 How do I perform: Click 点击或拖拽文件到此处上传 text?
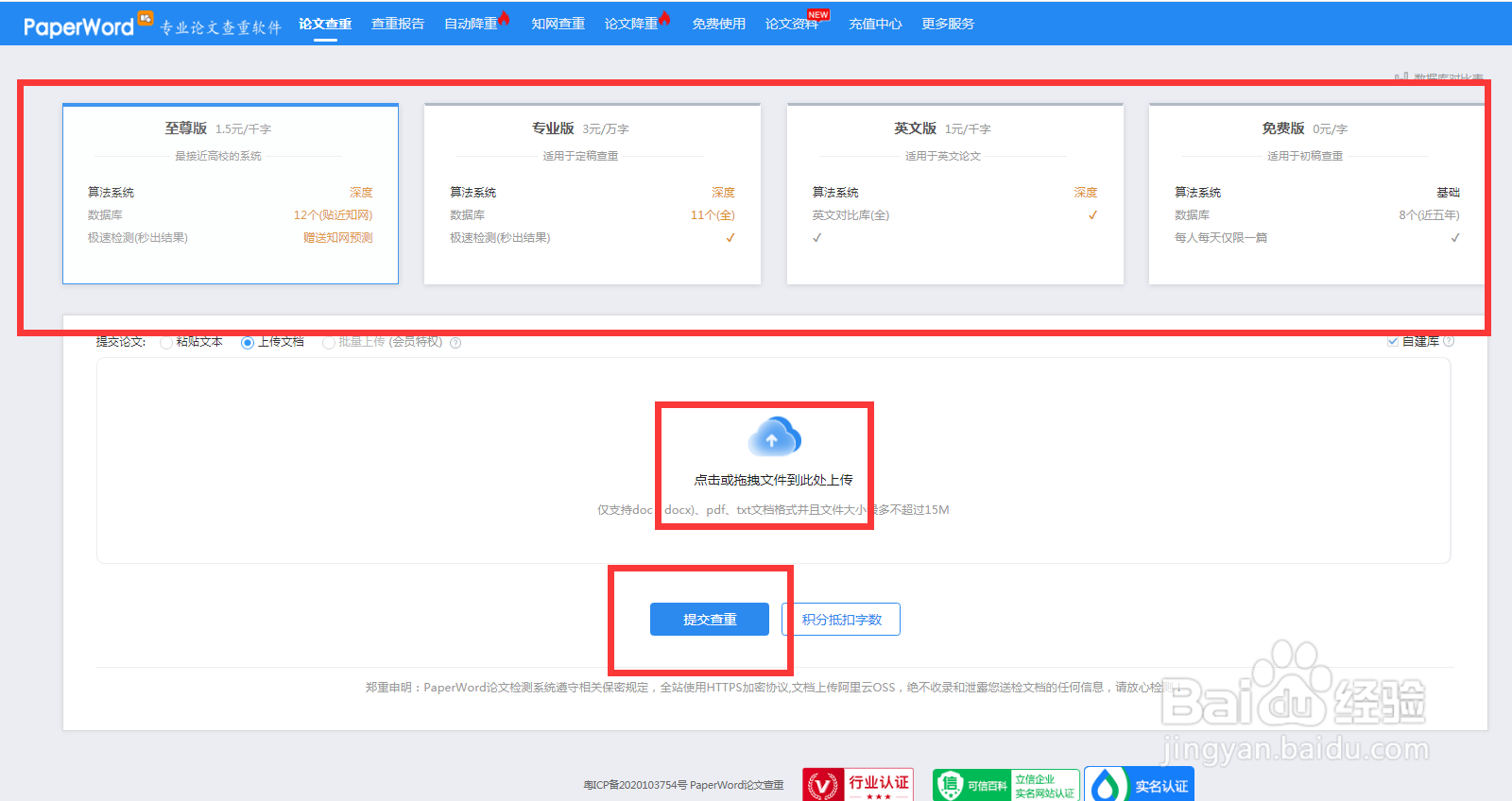pyautogui.click(x=773, y=480)
